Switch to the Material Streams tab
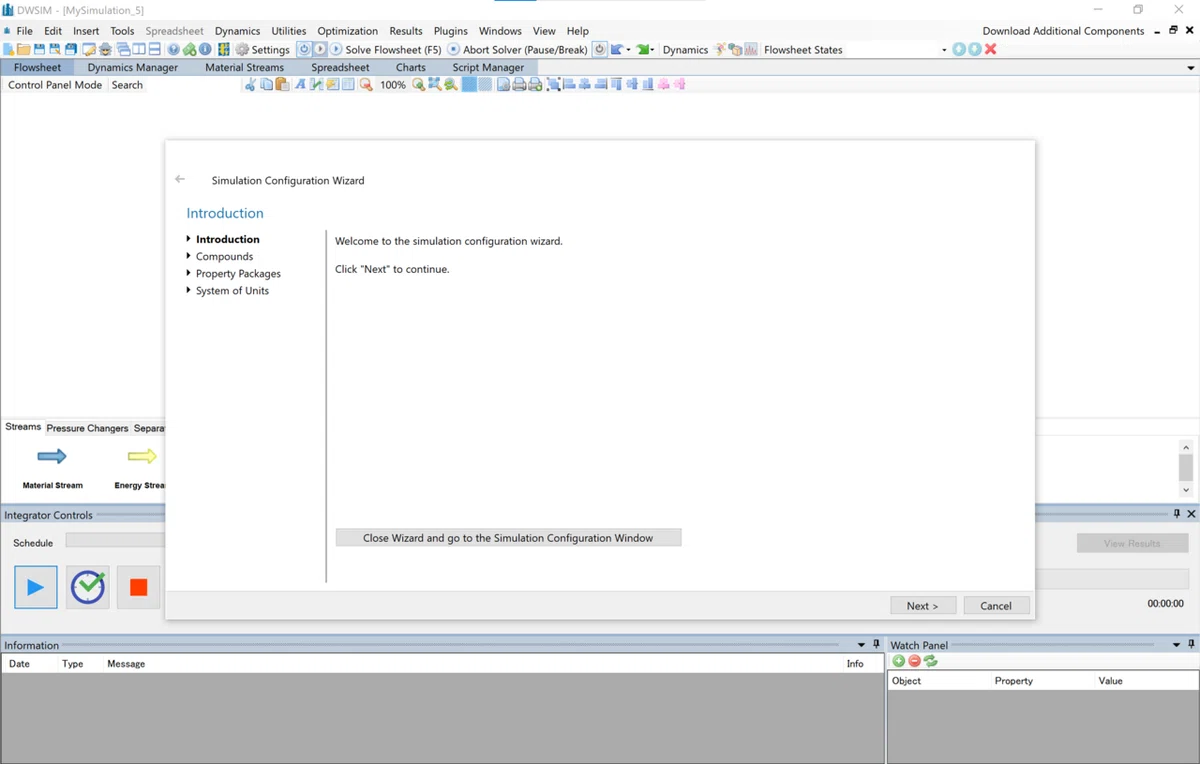This screenshot has width=1200, height=764. [244, 67]
